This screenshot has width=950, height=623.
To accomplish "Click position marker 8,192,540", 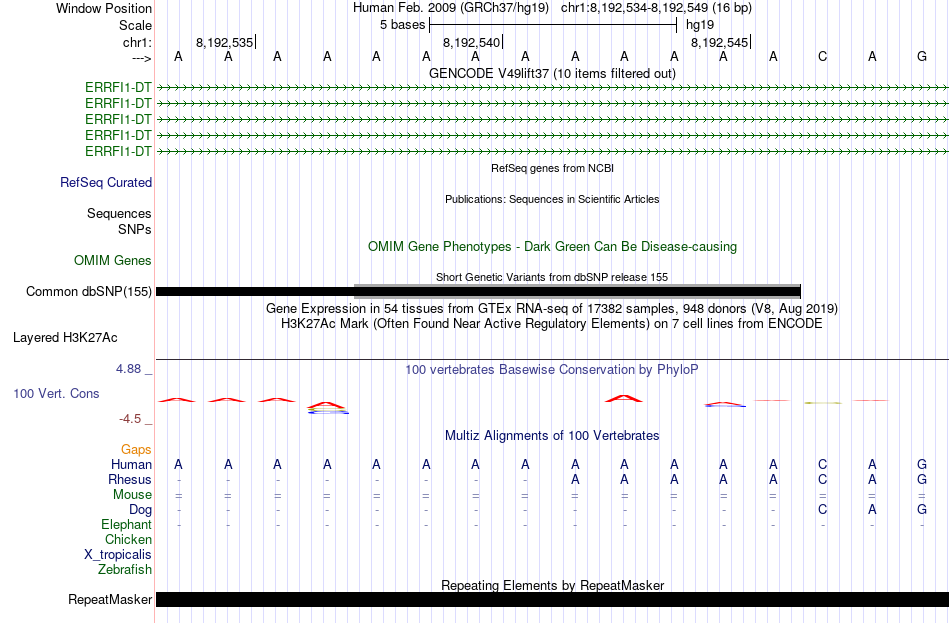I will coord(472,42).
